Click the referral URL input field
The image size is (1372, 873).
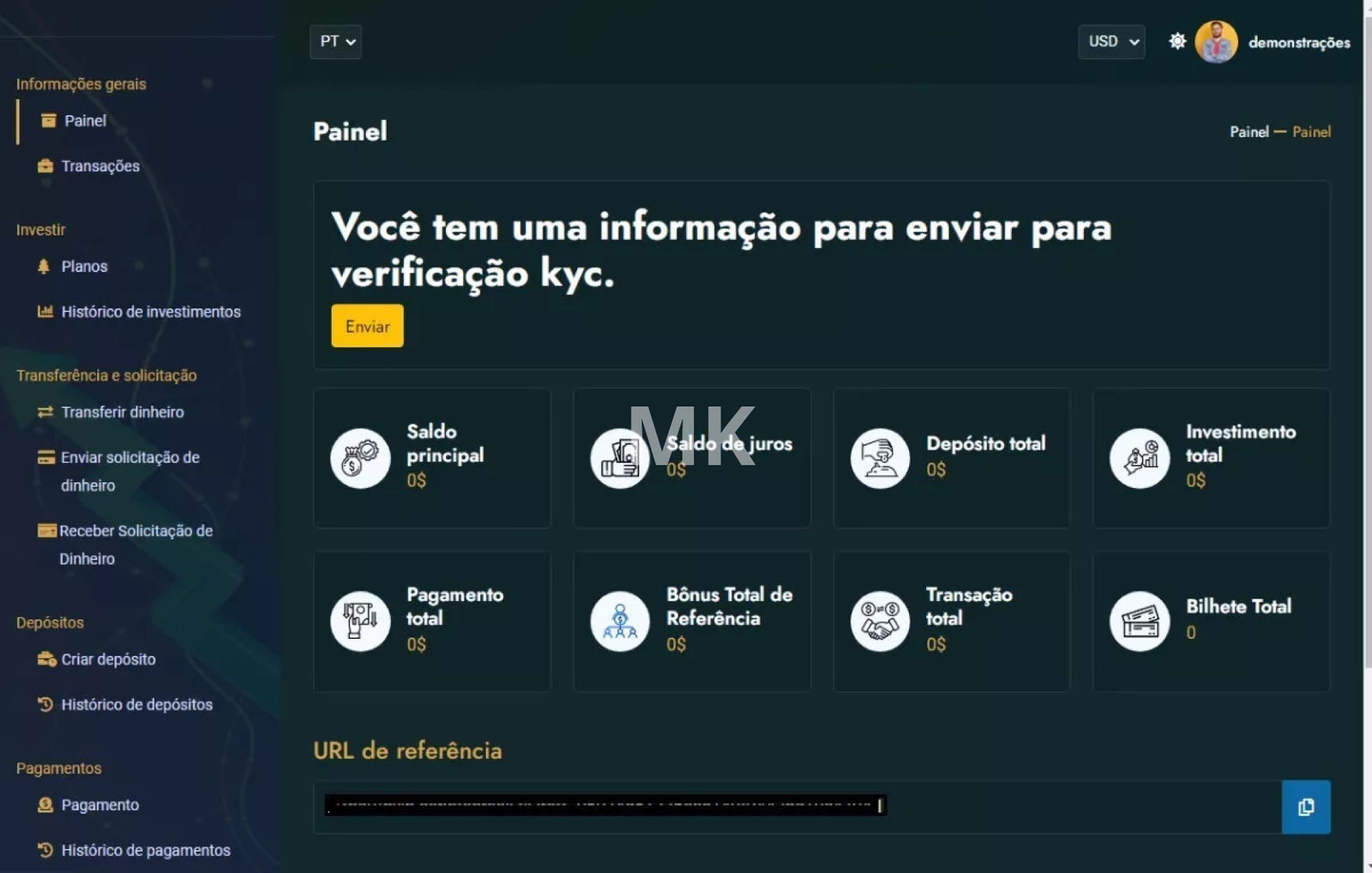coord(797,807)
